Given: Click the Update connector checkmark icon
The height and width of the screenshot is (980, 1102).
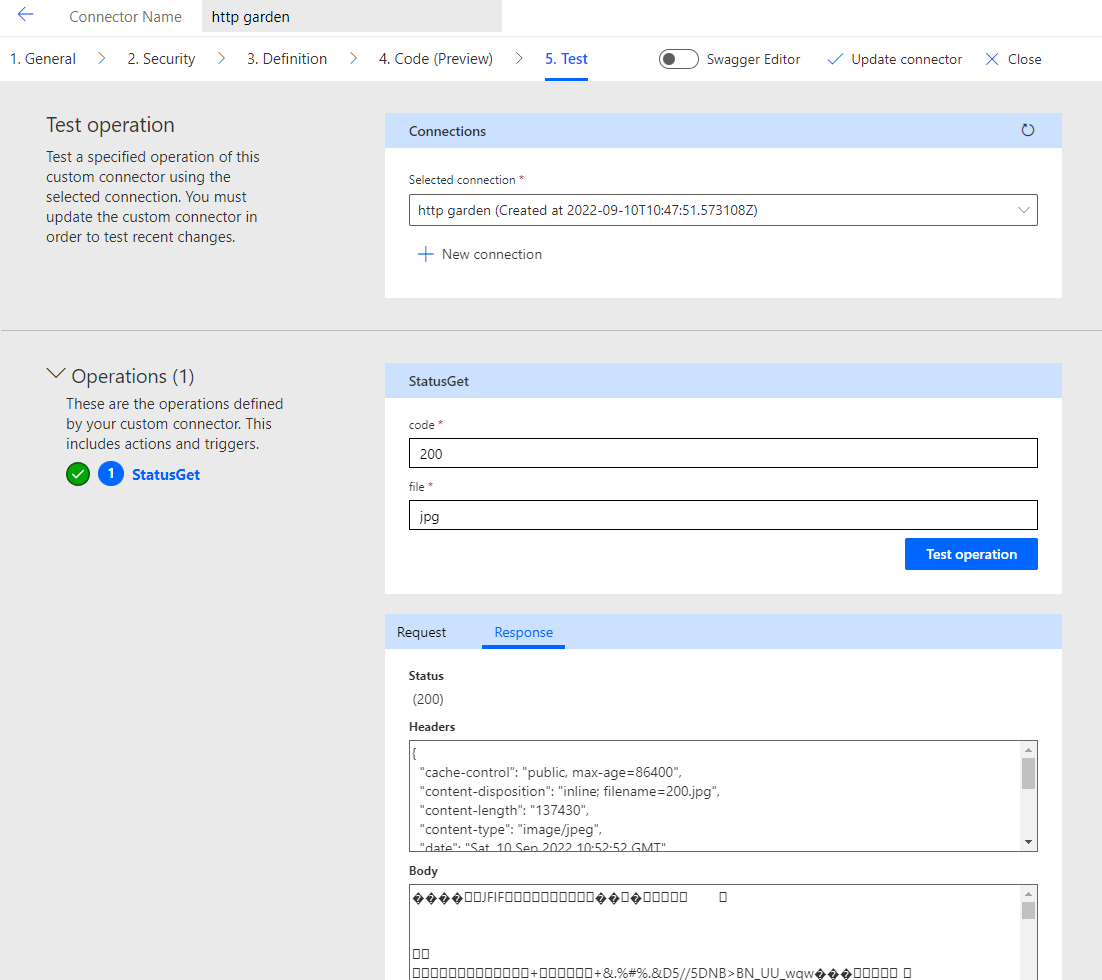Looking at the screenshot, I should coord(835,59).
